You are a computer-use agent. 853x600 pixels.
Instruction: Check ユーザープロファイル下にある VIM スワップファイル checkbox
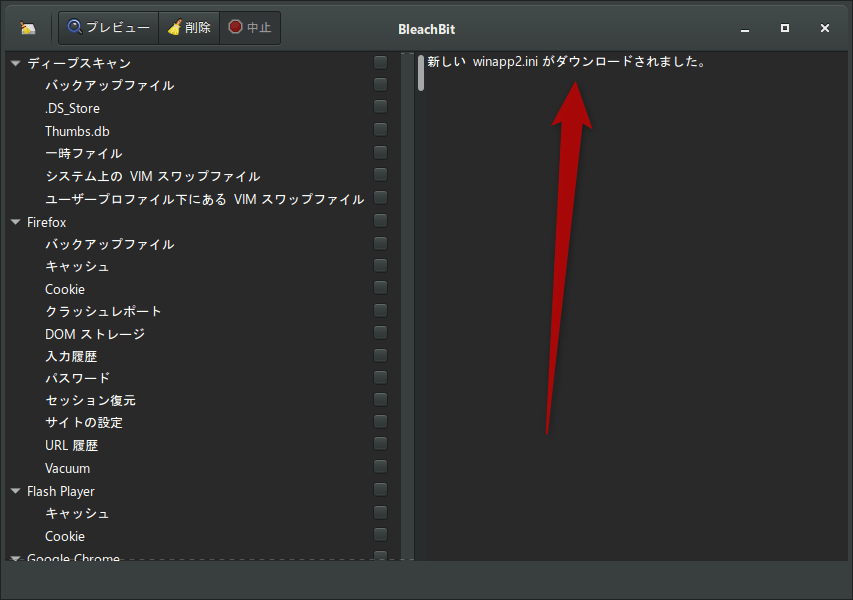tap(381, 197)
